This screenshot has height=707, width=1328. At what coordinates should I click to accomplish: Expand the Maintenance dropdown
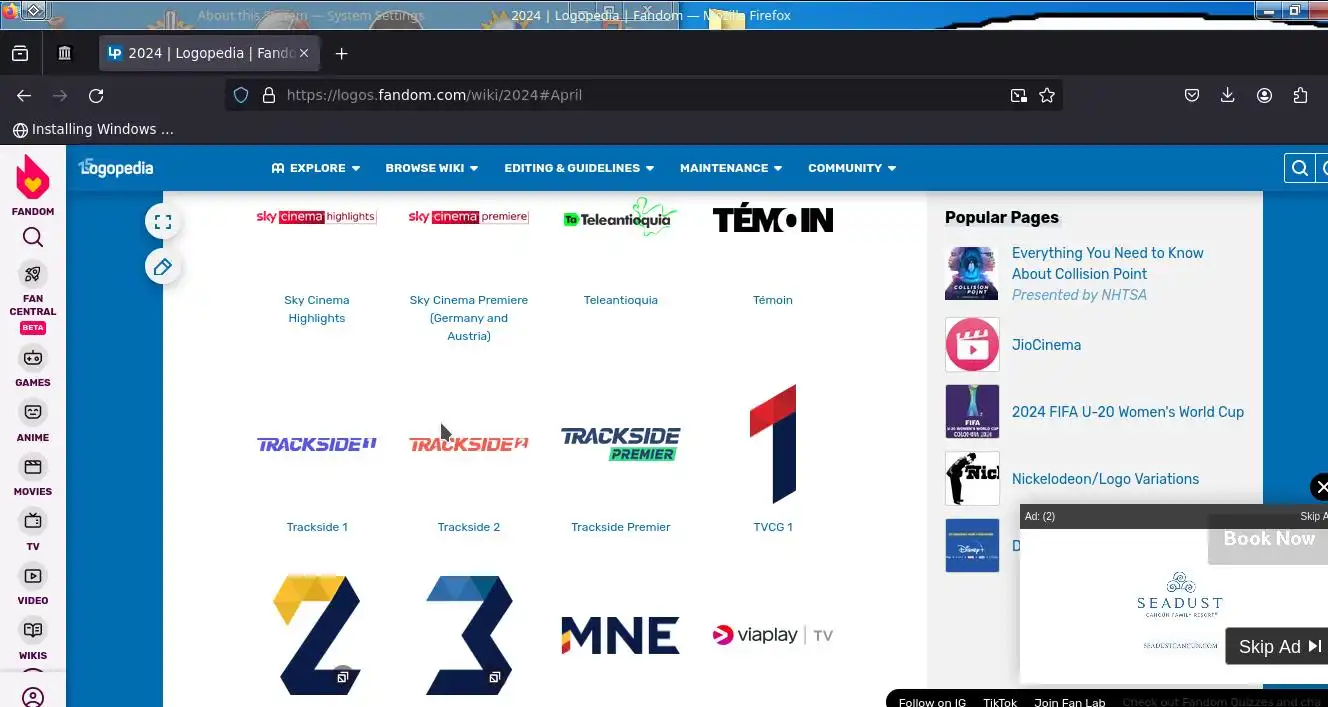[x=731, y=168]
